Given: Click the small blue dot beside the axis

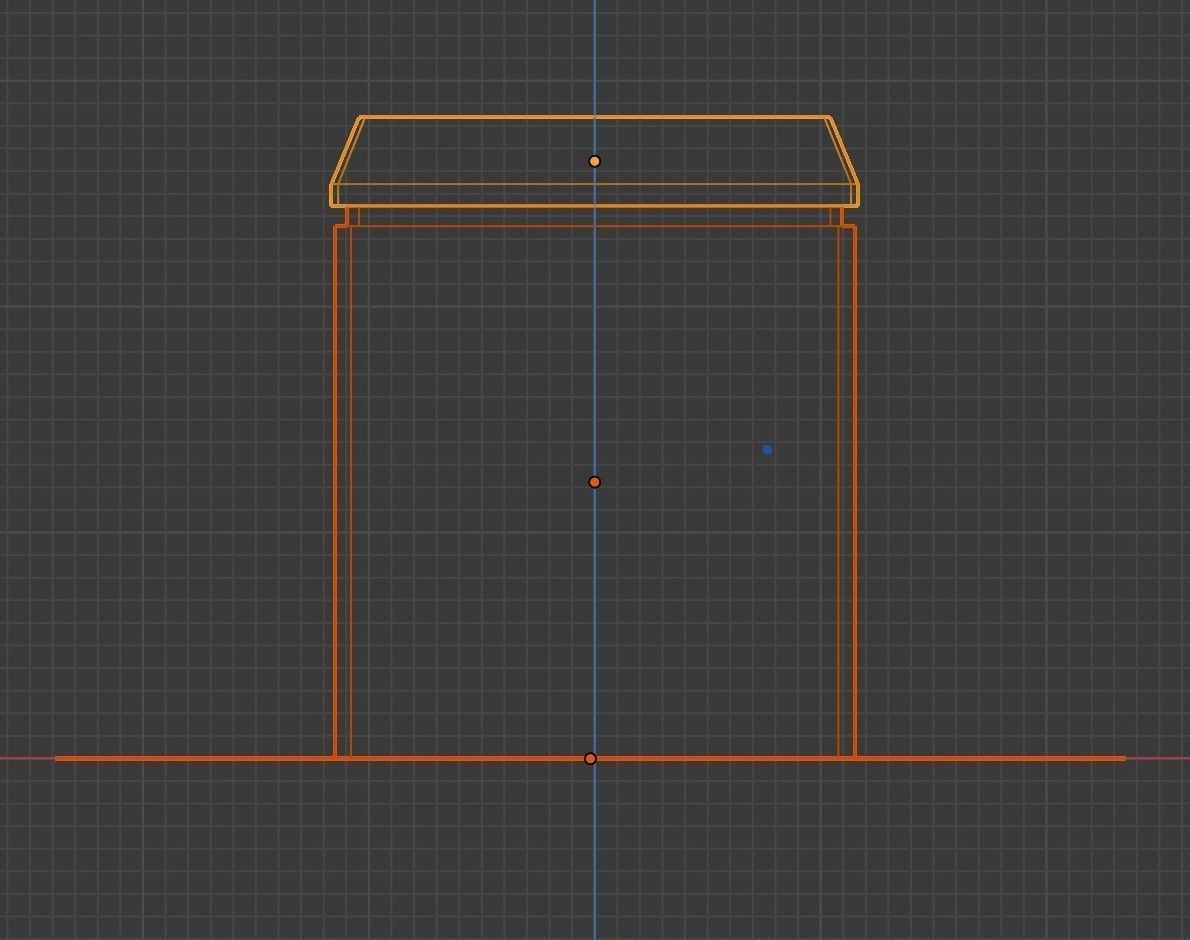Looking at the screenshot, I should (x=767, y=450).
